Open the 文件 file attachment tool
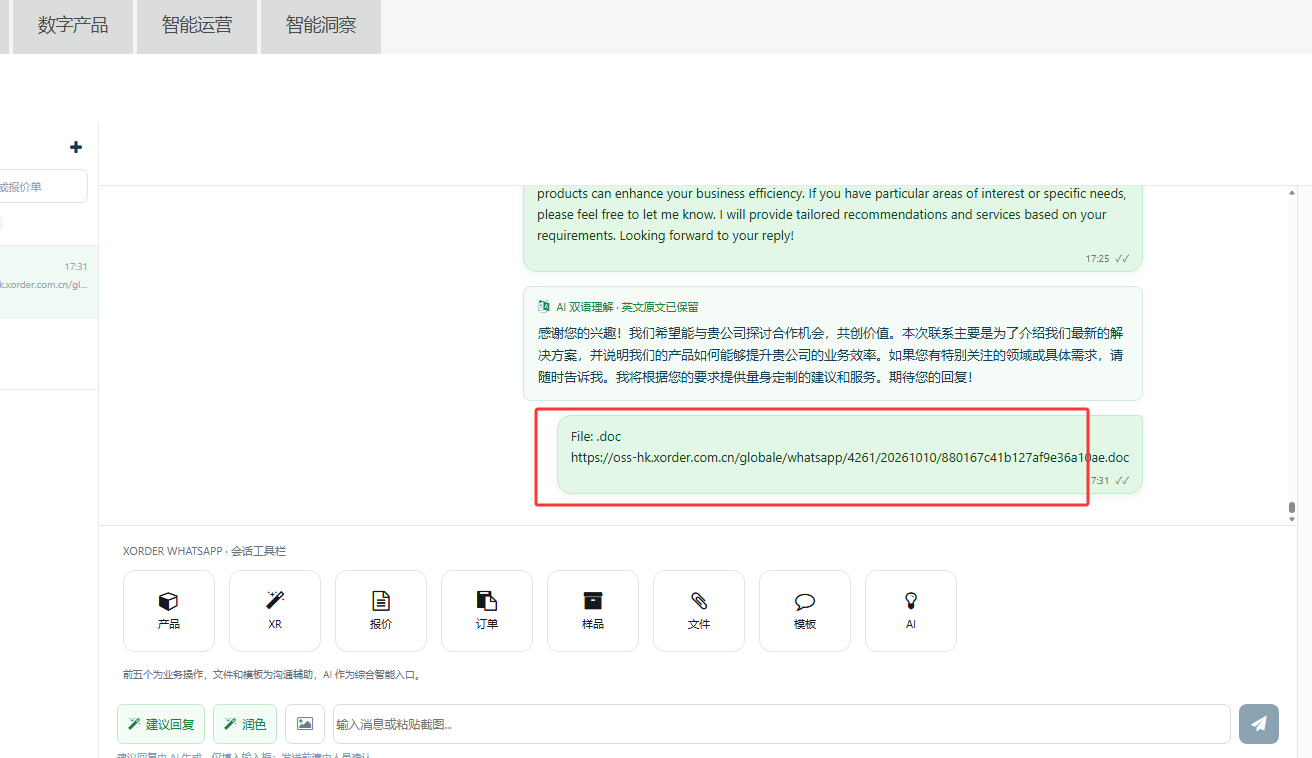Viewport: 1312px width, 758px height. pos(699,611)
